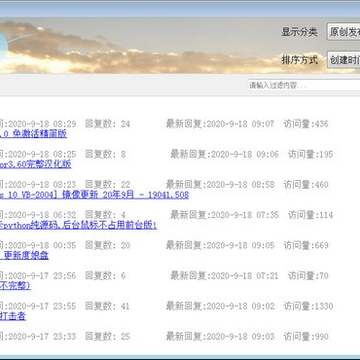
Task: Click the 回复数: 41 reply count
Action: tap(107, 306)
